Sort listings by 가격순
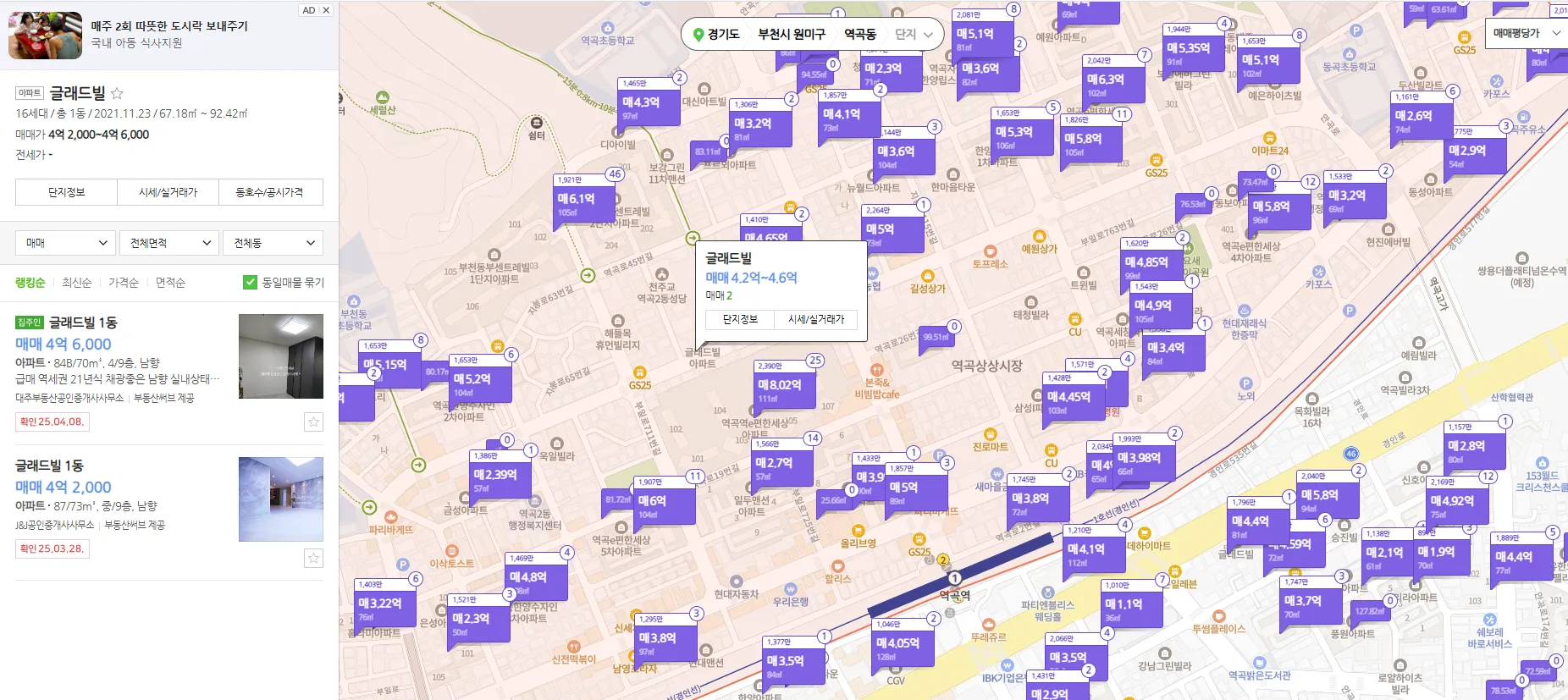Viewport: 1568px width, 700px height. click(x=124, y=283)
